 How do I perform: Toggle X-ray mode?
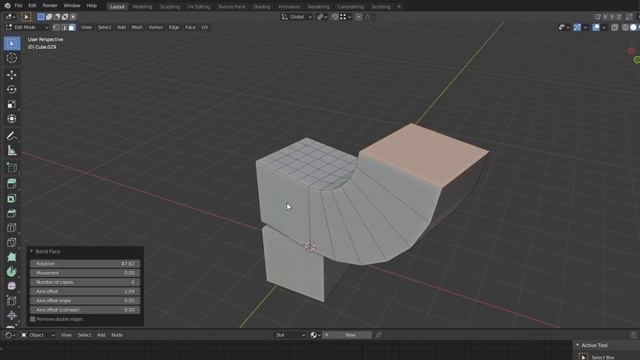click(x=615, y=27)
